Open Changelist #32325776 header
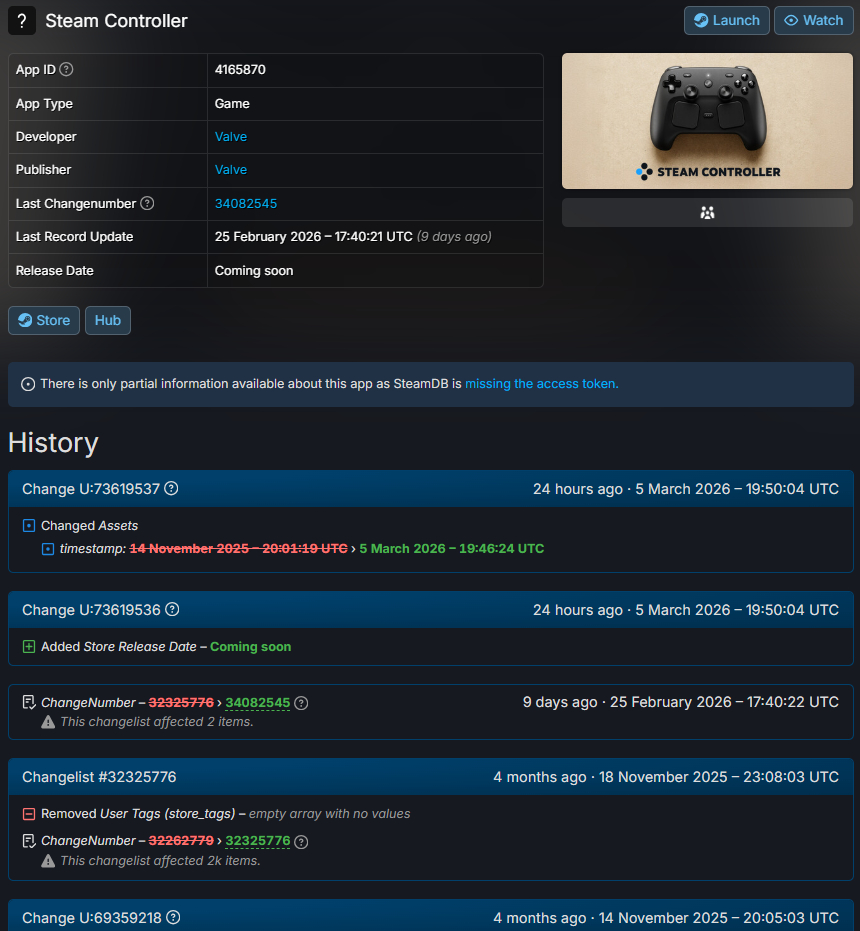The image size is (860, 931). (99, 777)
